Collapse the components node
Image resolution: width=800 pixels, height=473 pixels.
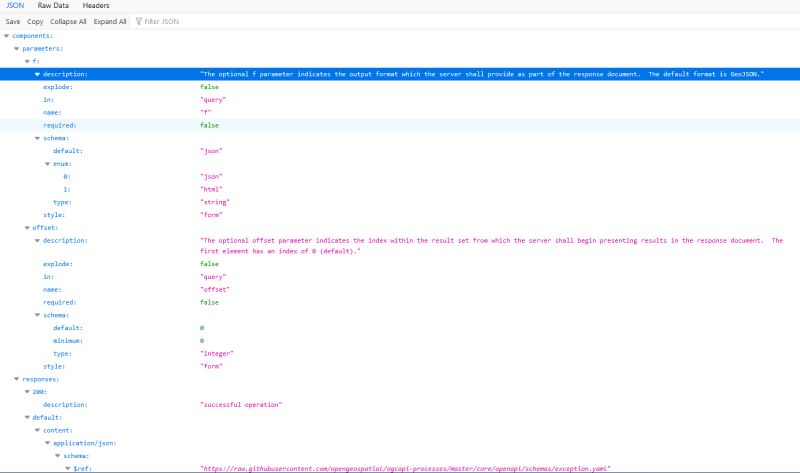[6, 36]
